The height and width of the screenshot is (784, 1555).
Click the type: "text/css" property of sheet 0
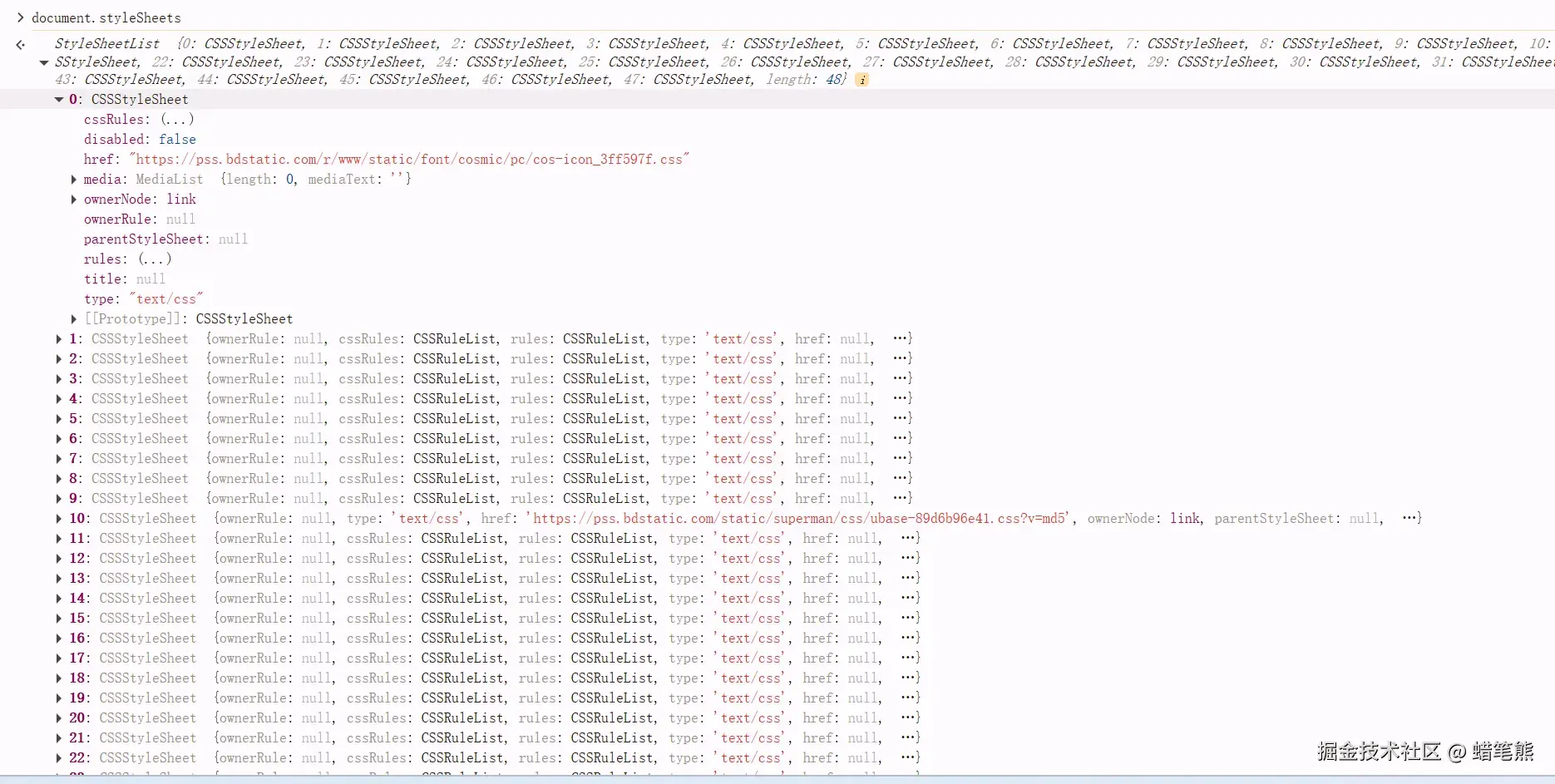(143, 299)
